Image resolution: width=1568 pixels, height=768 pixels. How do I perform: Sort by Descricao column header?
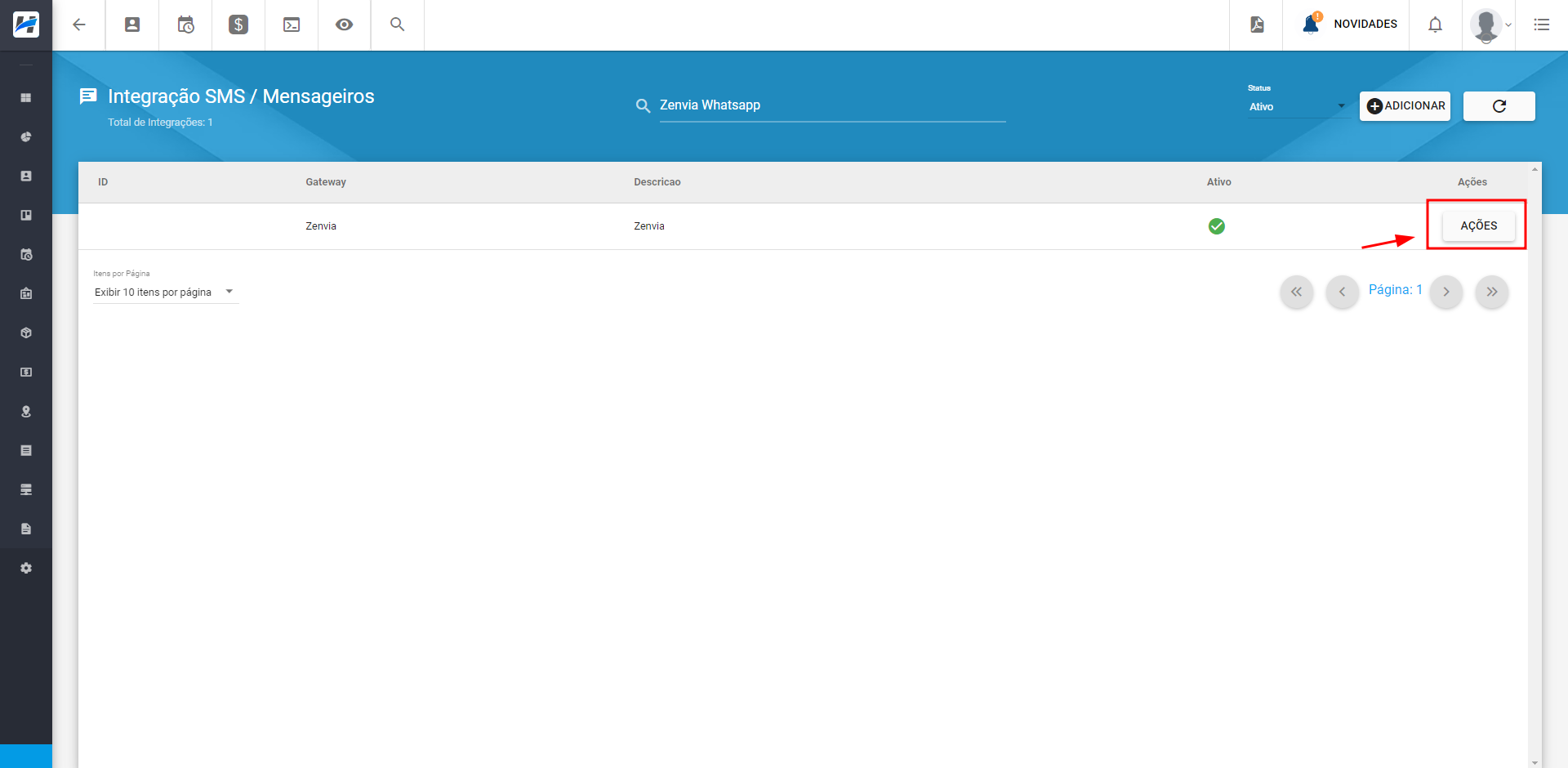657,182
